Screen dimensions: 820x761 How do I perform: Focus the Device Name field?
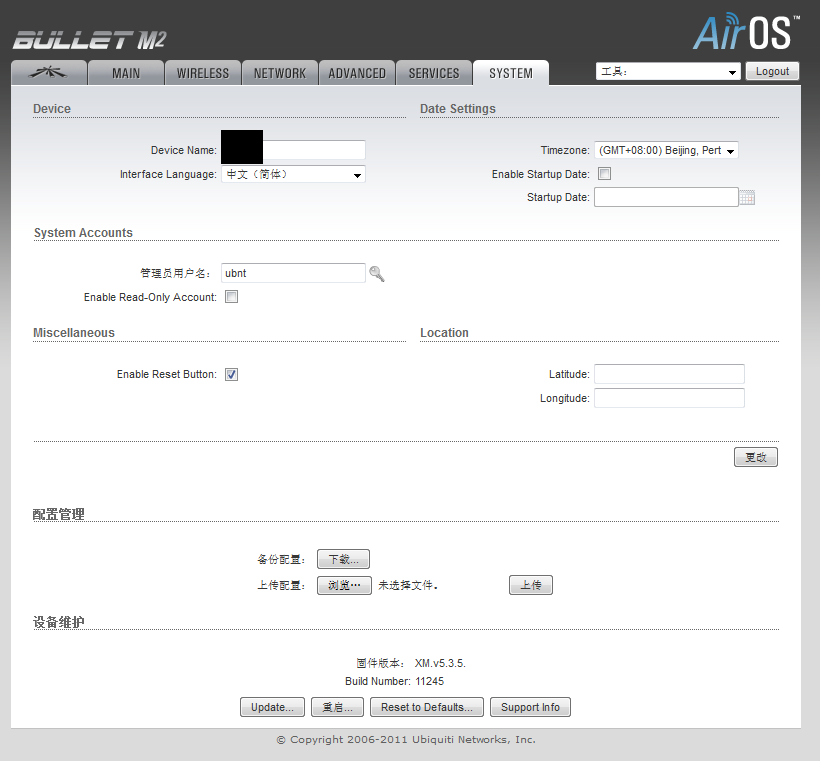click(x=293, y=150)
